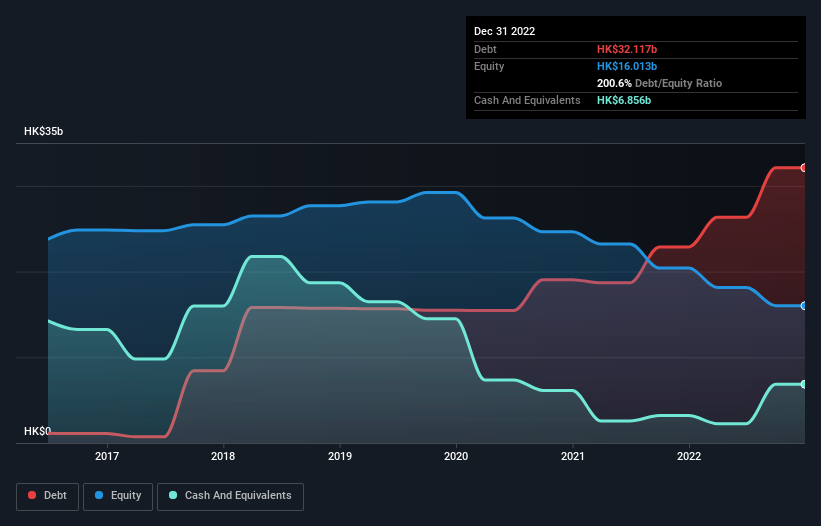Click the 2022 x-axis label
The height and width of the screenshot is (526, 821).
point(689,456)
